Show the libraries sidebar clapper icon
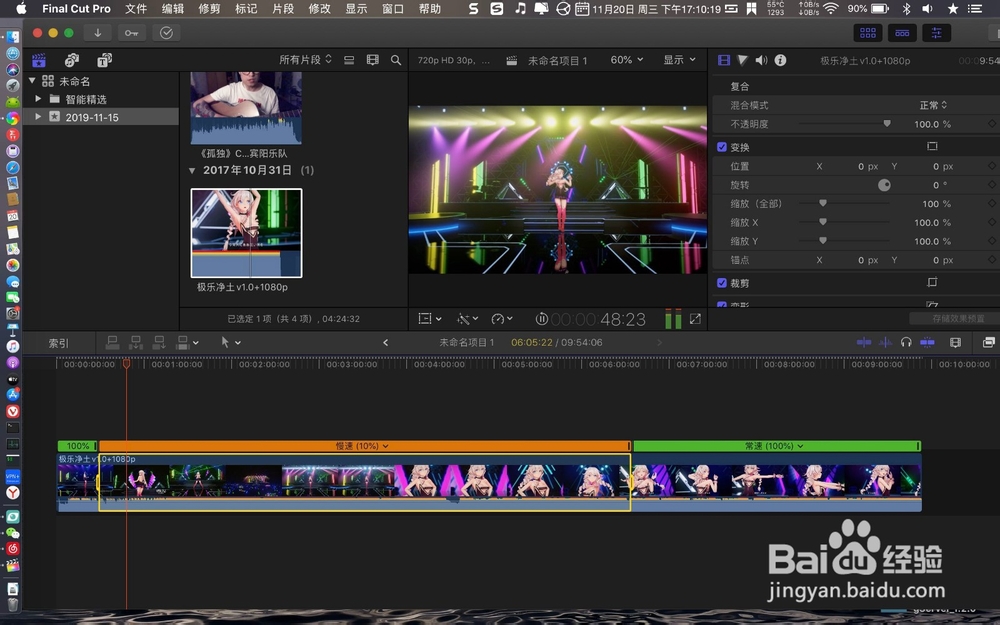This screenshot has height=625, width=1000. pyautogui.click(x=39, y=60)
